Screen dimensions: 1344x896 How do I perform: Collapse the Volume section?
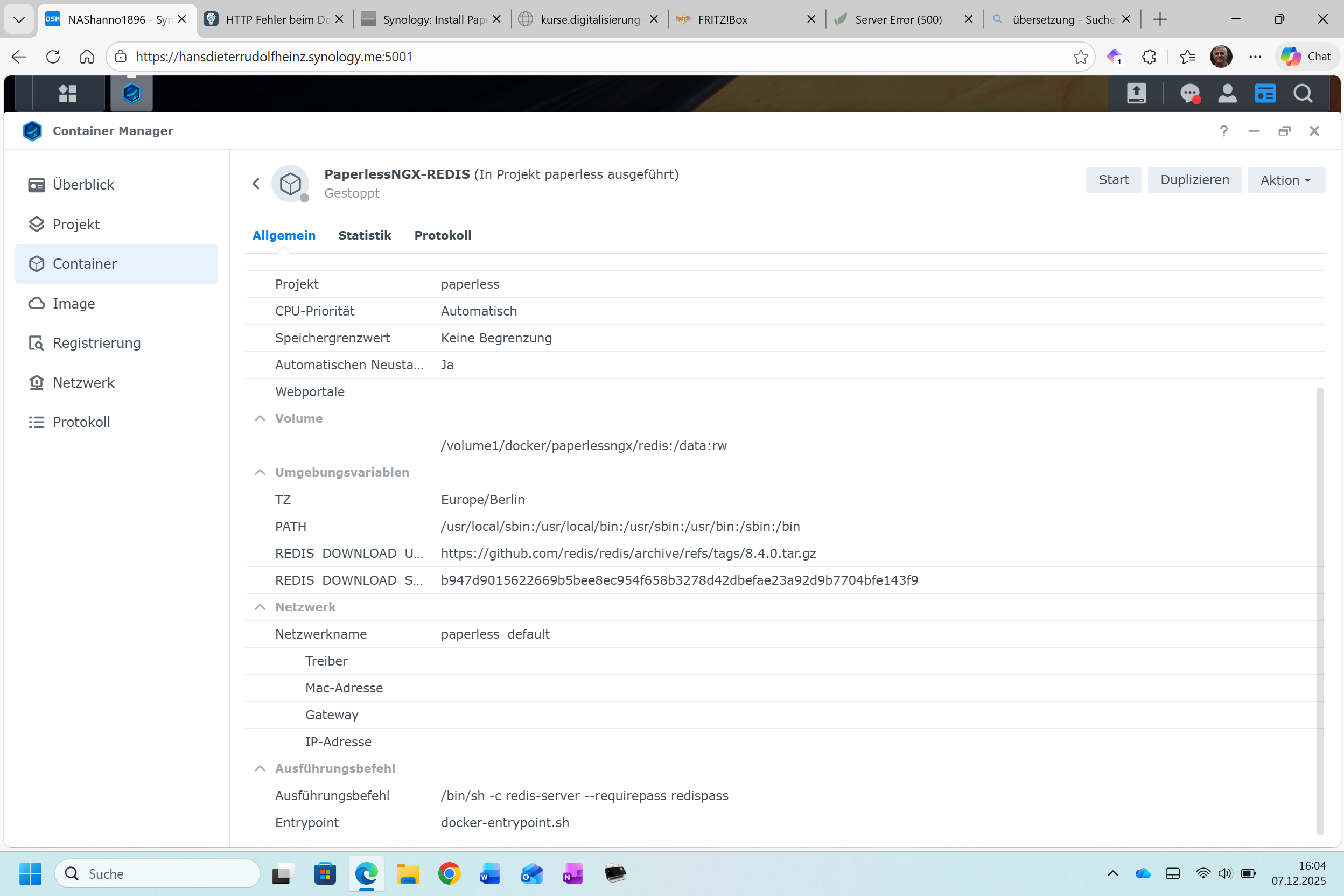pyautogui.click(x=260, y=418)
